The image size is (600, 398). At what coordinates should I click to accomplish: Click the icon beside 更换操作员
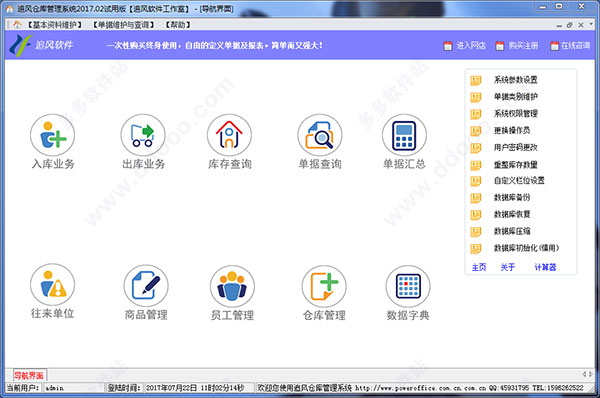point(476,130)
